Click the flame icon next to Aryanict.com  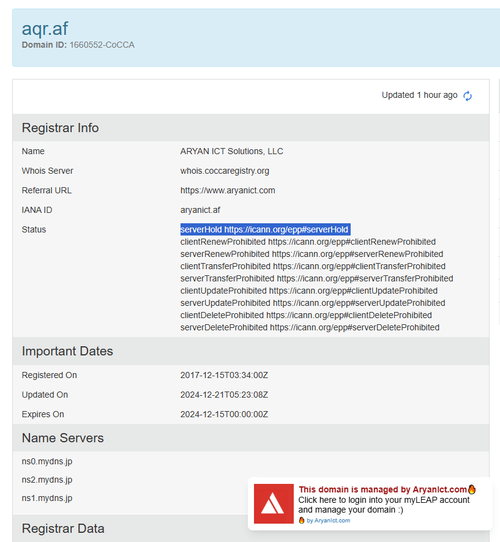pyautogui.click(x=472, y=489)
